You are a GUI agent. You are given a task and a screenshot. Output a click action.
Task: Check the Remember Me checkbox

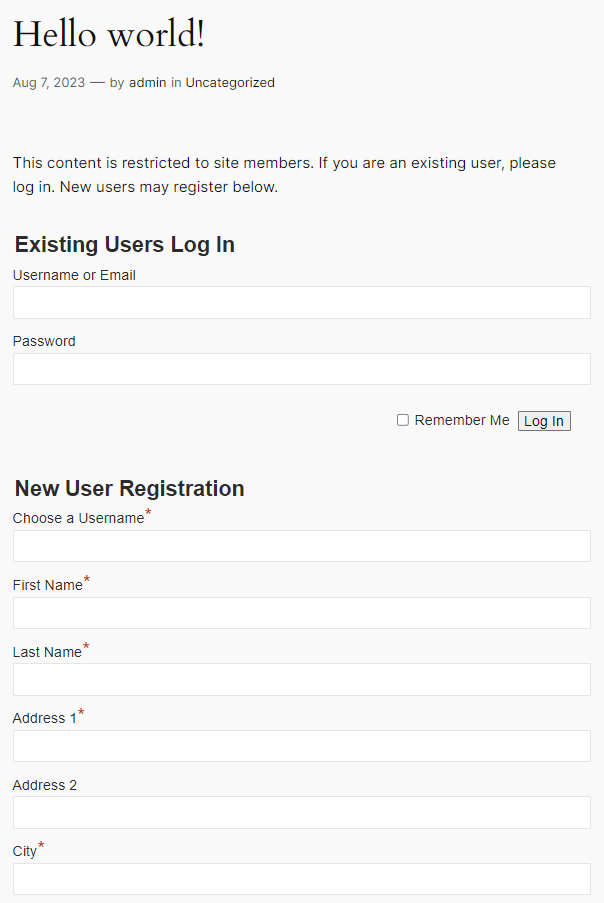(x=403, y=420)
